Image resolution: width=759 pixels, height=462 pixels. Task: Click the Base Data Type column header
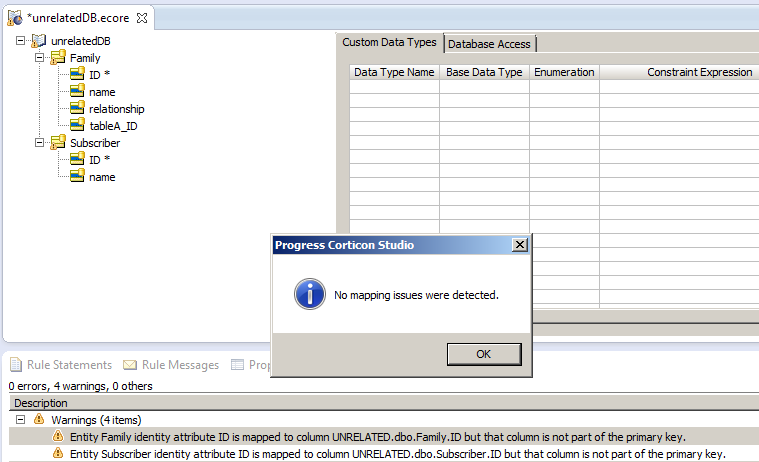[x=484, y=72]
